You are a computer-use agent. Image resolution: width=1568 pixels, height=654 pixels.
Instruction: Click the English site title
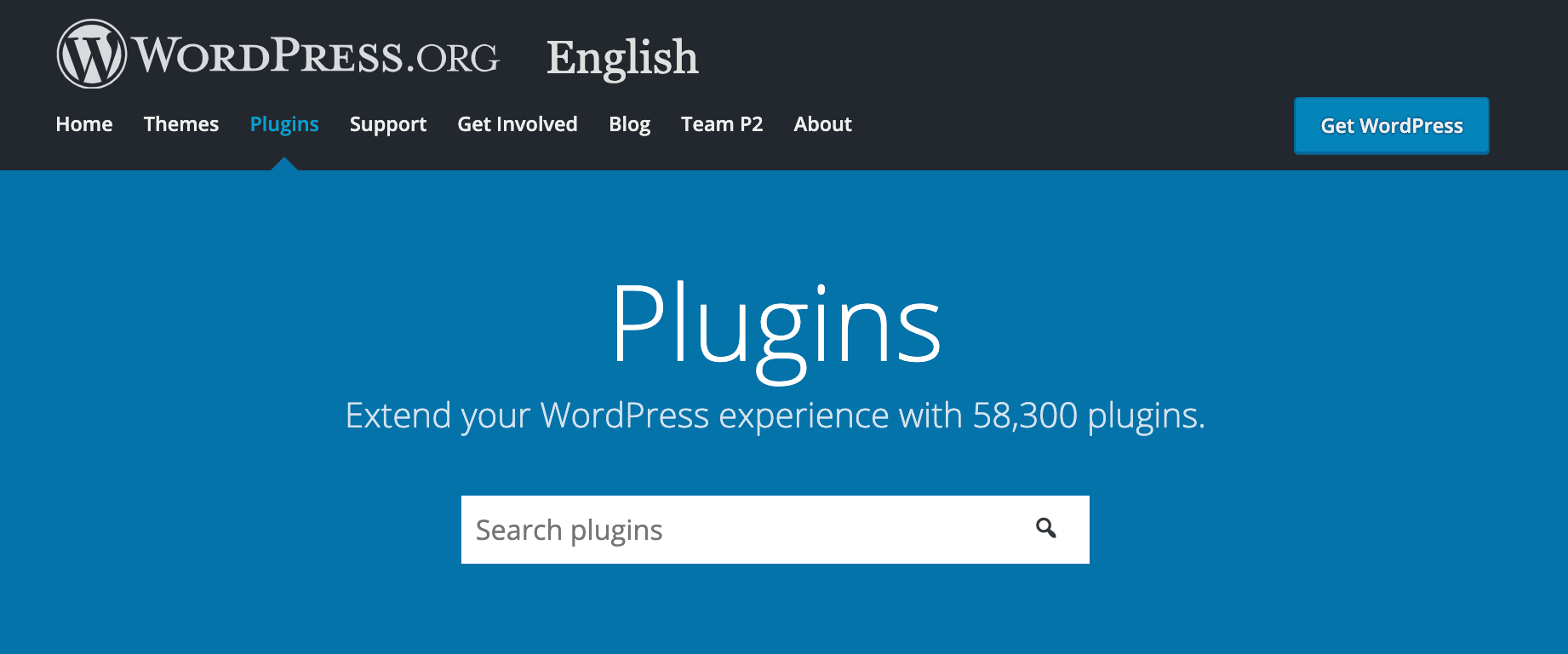click(621, 58)
